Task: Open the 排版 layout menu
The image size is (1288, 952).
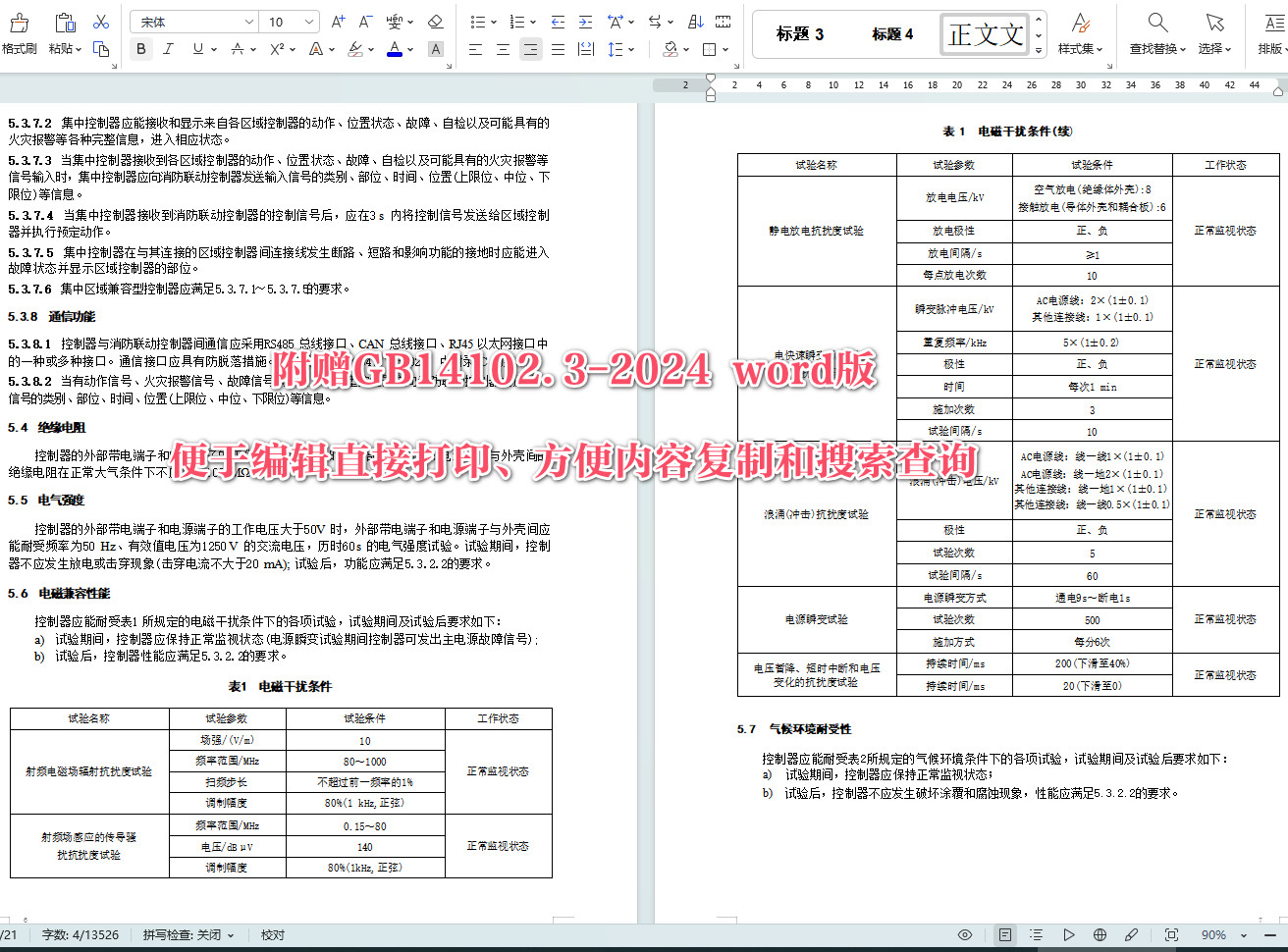Action: tap(1271, 34)
